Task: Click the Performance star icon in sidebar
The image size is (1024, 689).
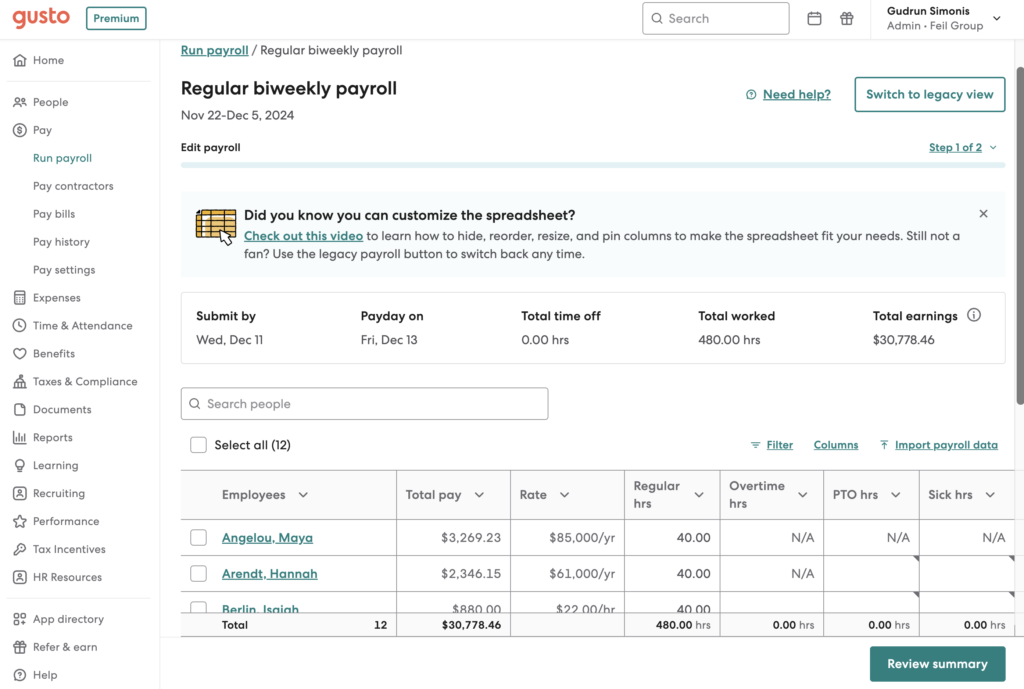Action: coord(20,521)
